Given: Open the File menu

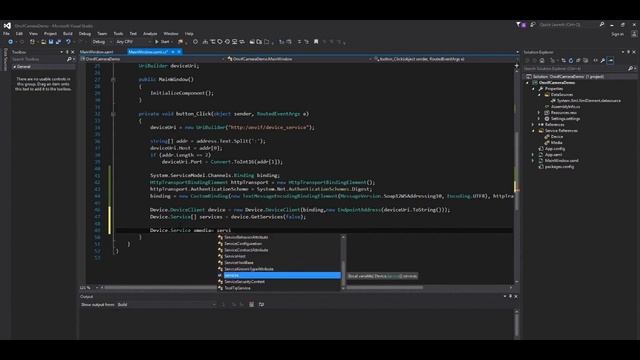Looking at the screenshot, I should point(6,33).
